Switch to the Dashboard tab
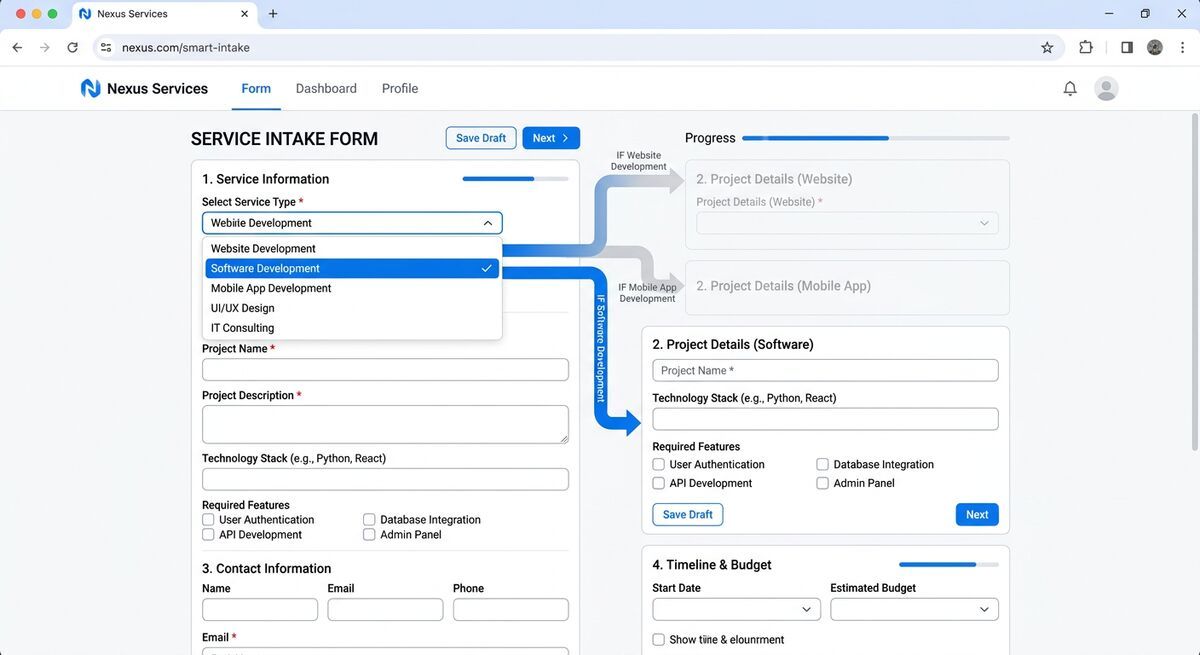 (x=326, y=88)
